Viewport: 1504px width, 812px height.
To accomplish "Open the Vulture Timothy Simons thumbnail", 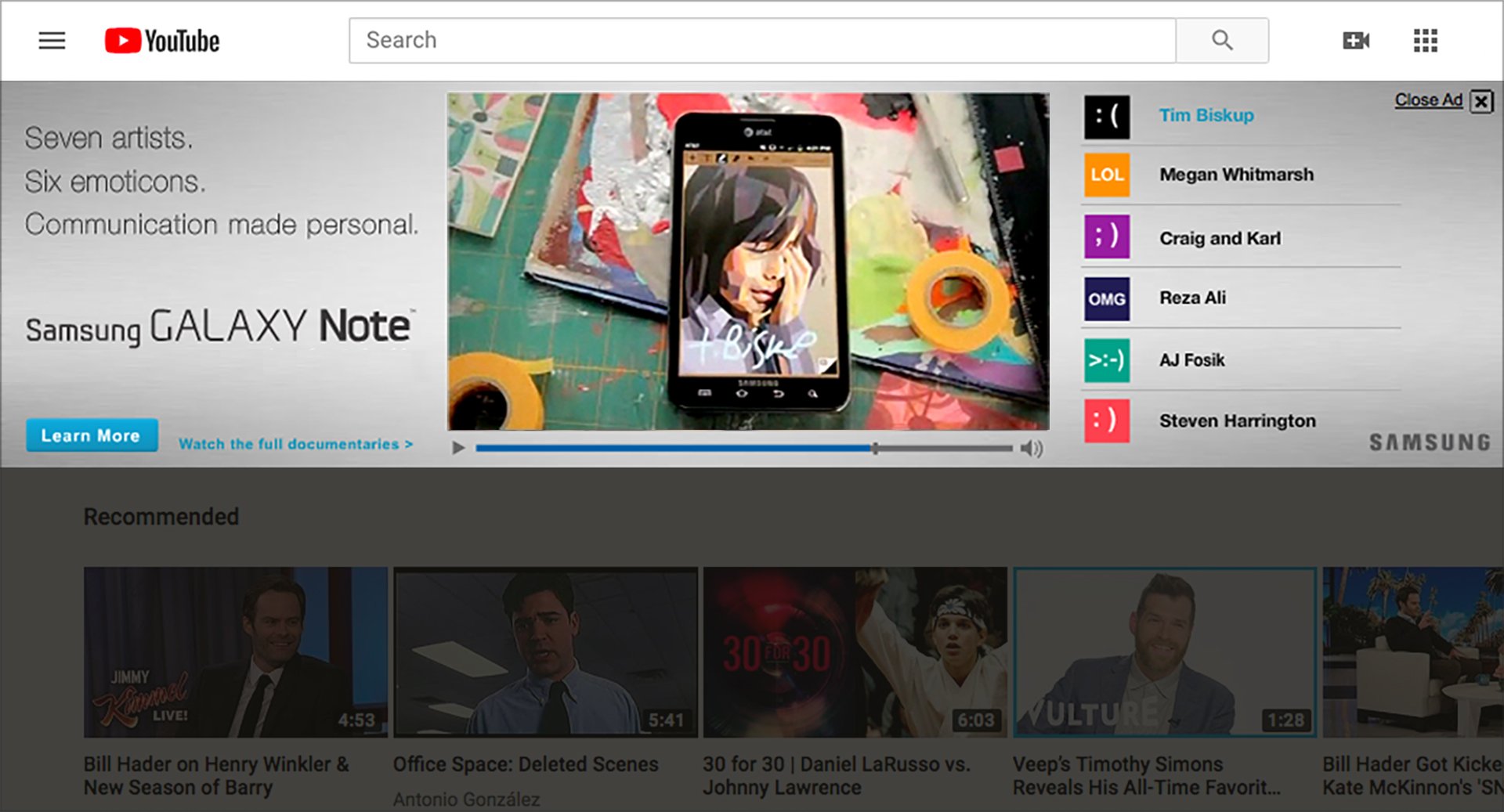I will tap(1165, 652).
